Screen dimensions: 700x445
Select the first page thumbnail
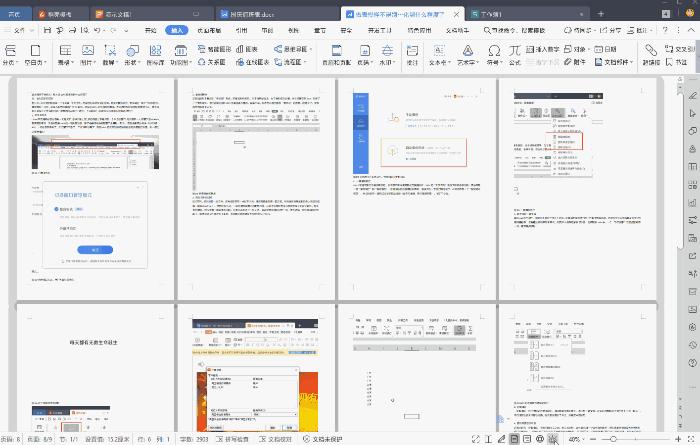tap(95, 189)
